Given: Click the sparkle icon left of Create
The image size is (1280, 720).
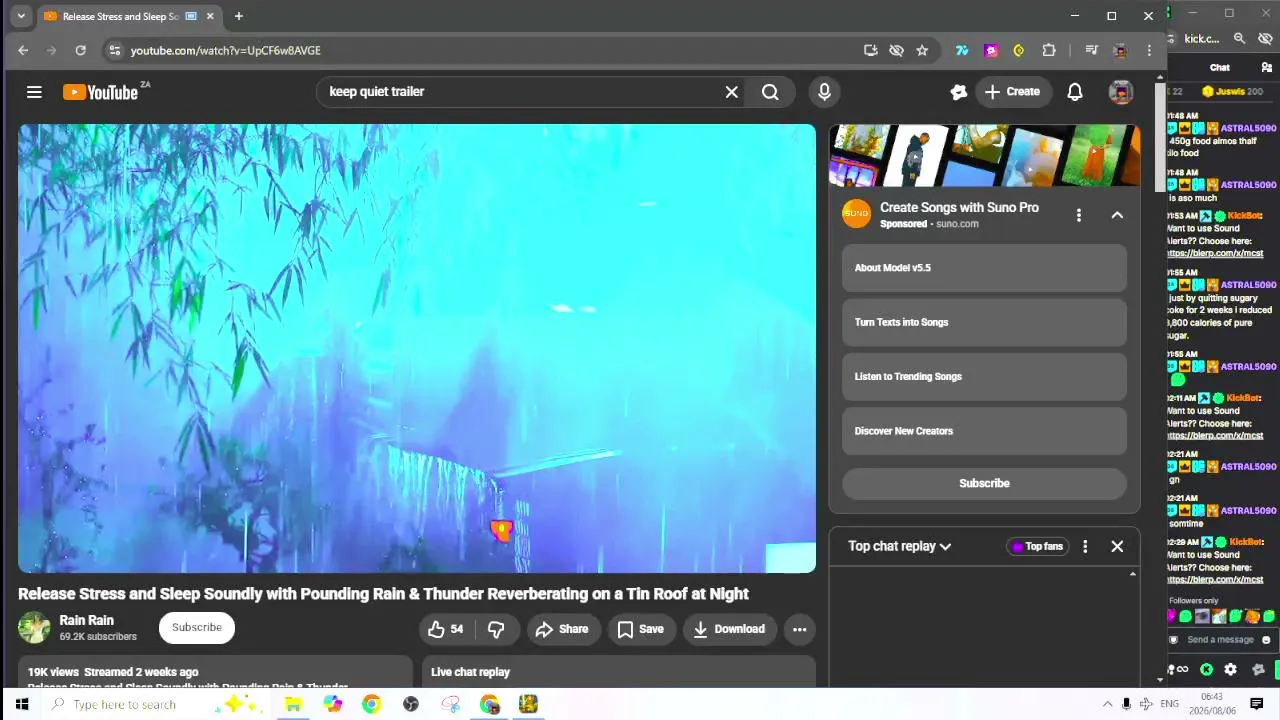Looking at the screenshot, I should click(959, 92).
